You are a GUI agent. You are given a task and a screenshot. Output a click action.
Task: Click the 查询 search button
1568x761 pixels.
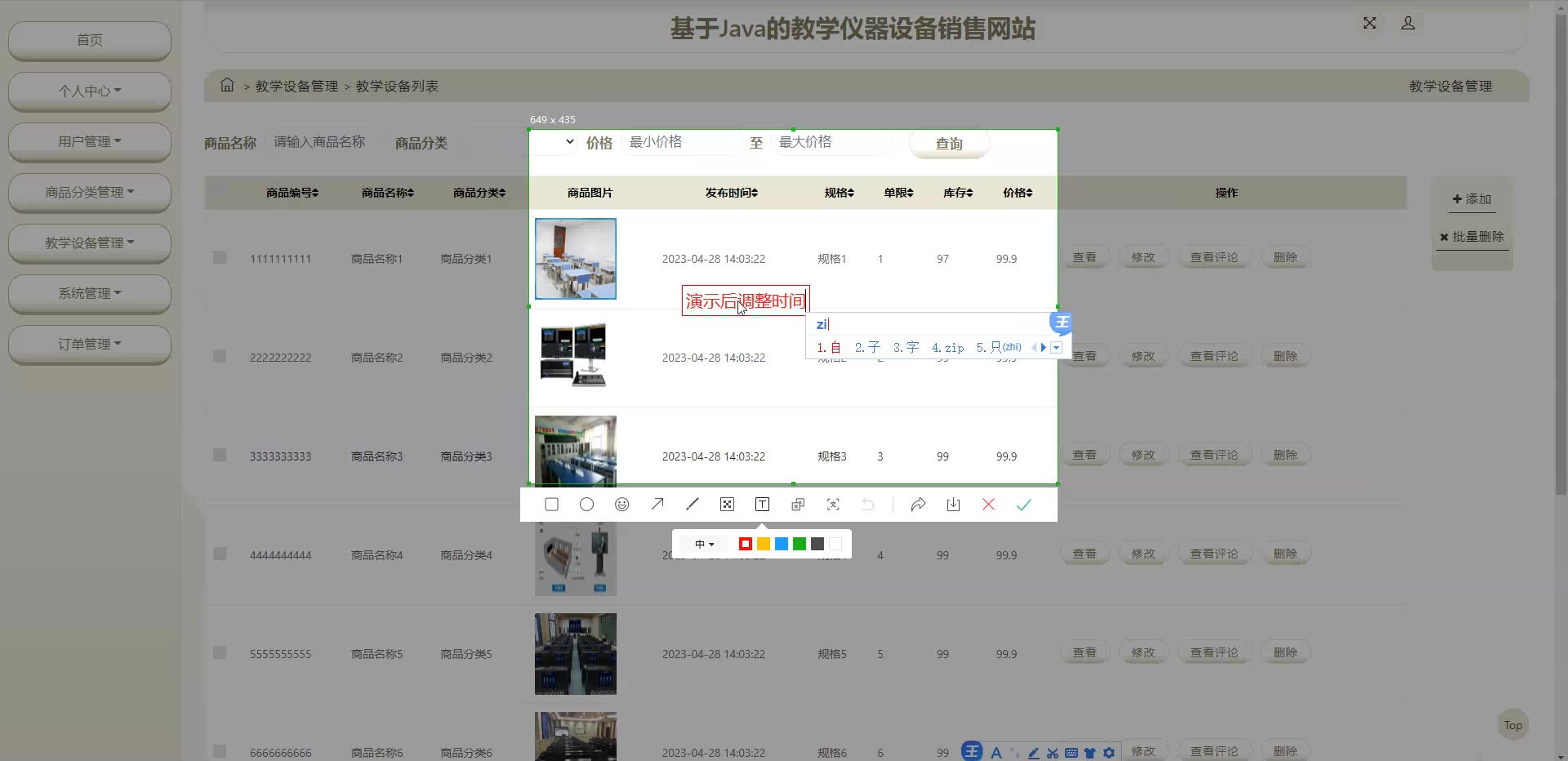pyautogui.click(x=949, y=144)
